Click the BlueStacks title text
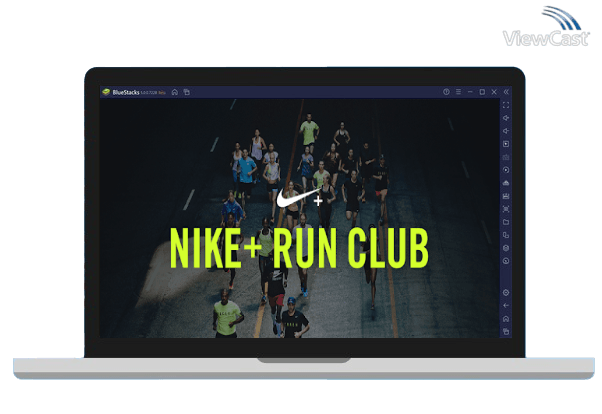This screenshot has width=602, height=414. pyautogui.click(x=126, y=92)
